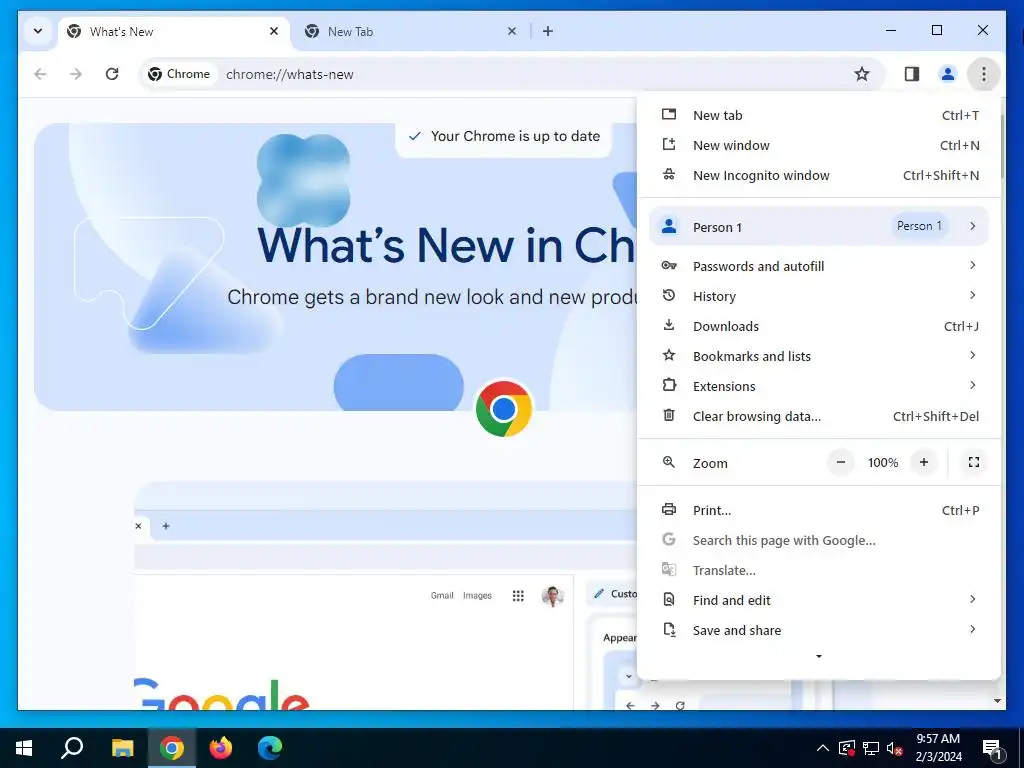Screen dimensions: 1024x768
Task: Open the Windows Start menu
Action: pyautogui.click(x=24, y=748)
